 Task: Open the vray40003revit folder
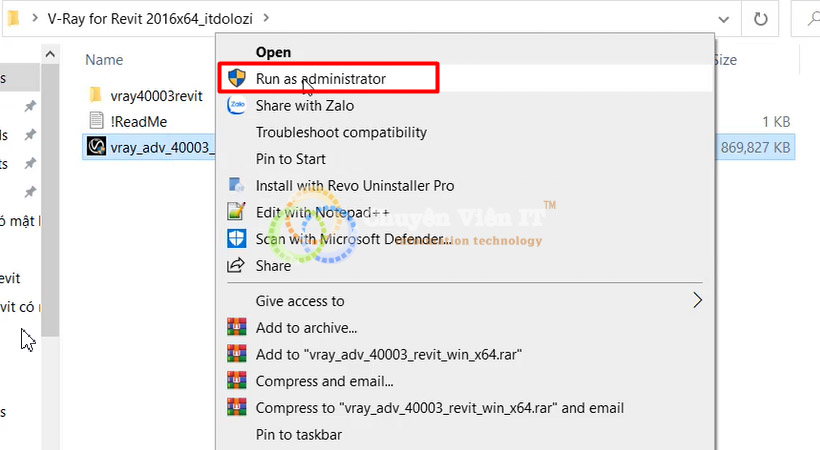158,95
